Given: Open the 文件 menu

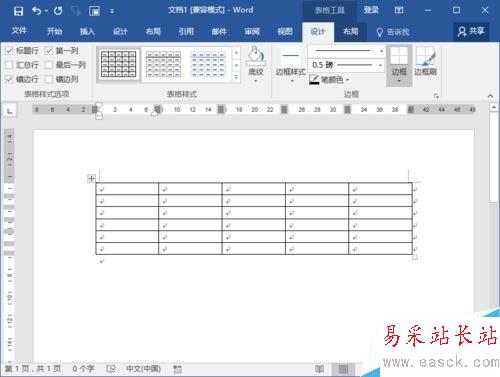Looking at the screenshot, I should pos(19,31).
